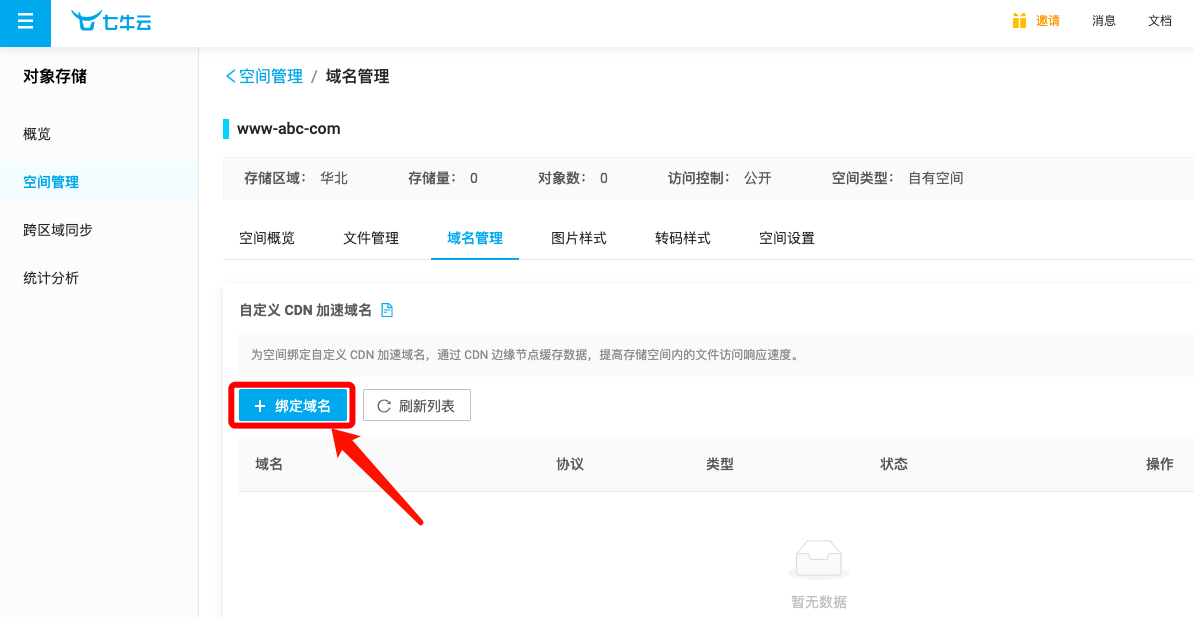The image size is (1194, 617).
Task: Click the 状态 column header
Action: tap(894, 464)
